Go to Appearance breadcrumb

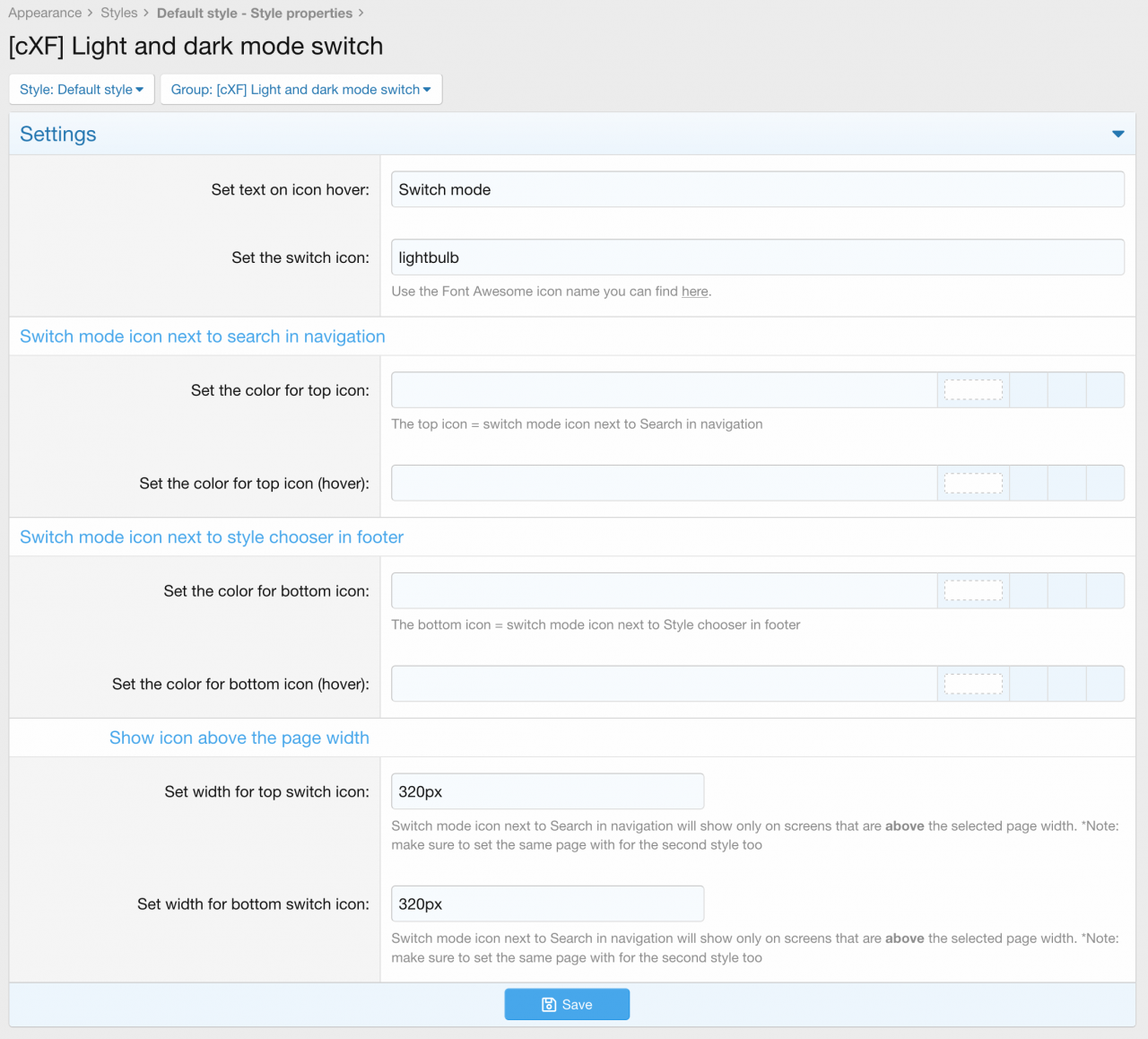(45, 13)
